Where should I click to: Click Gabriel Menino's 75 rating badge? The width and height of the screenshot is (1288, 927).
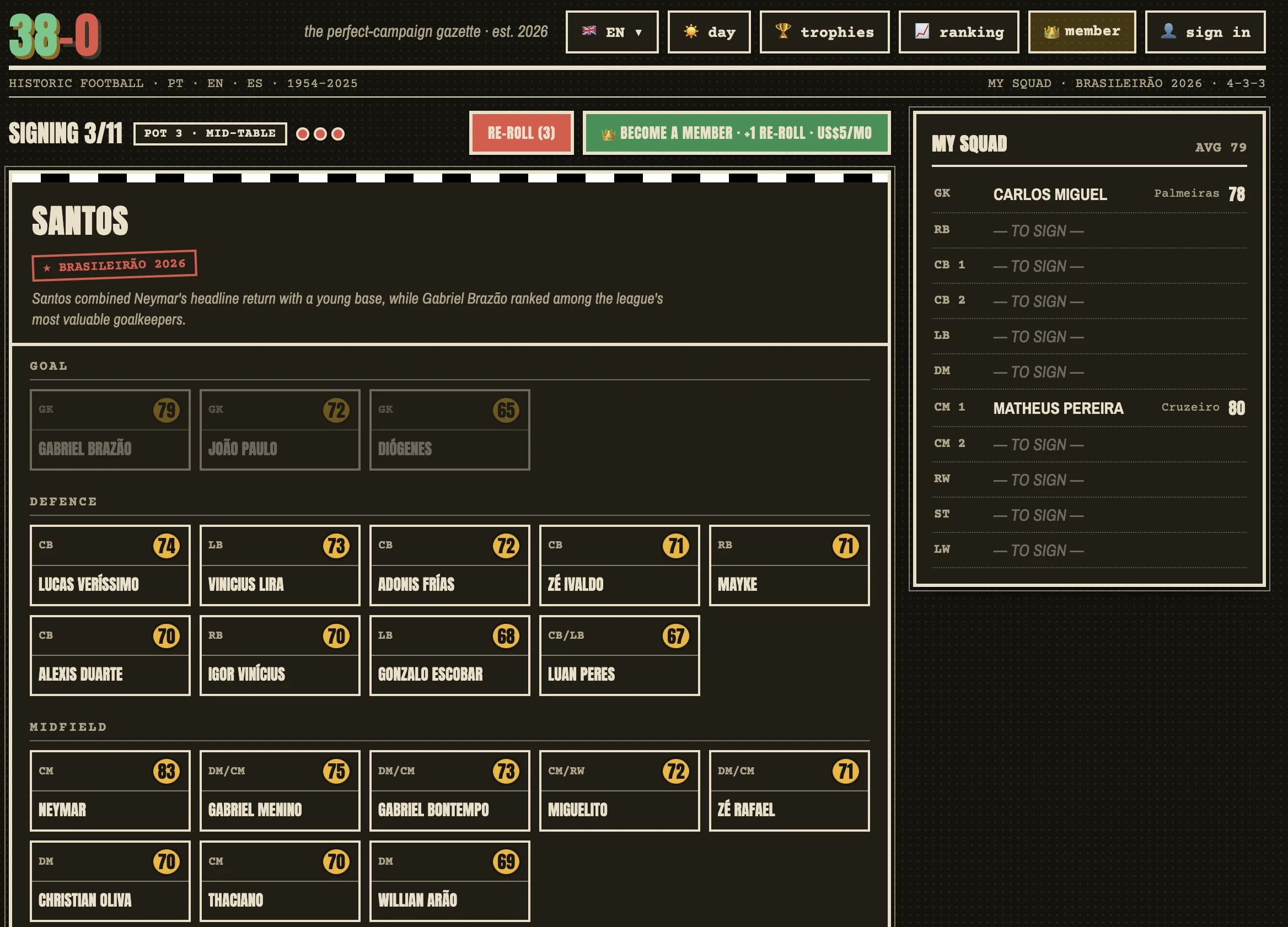[x=336, y=771]
